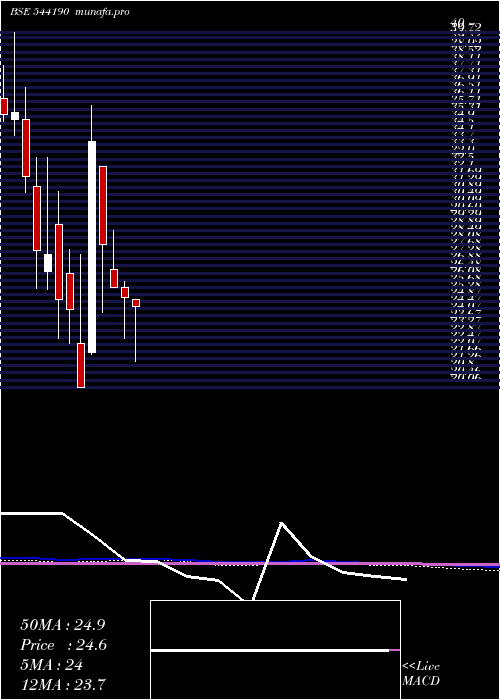Click the lowest red candlestick at chart bottom
The height and width of the screenshot is (700, 500).
point(81,365)
